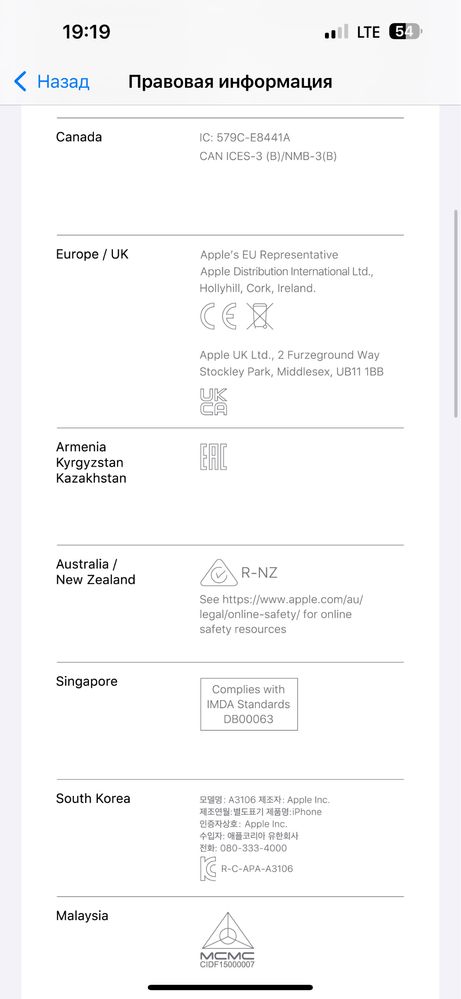Tap the blue back chevron icon

[20, 82]
